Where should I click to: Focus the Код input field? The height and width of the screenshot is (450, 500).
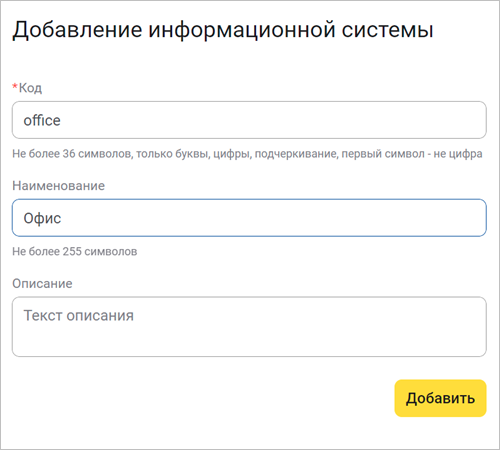[x=249, y=120]
